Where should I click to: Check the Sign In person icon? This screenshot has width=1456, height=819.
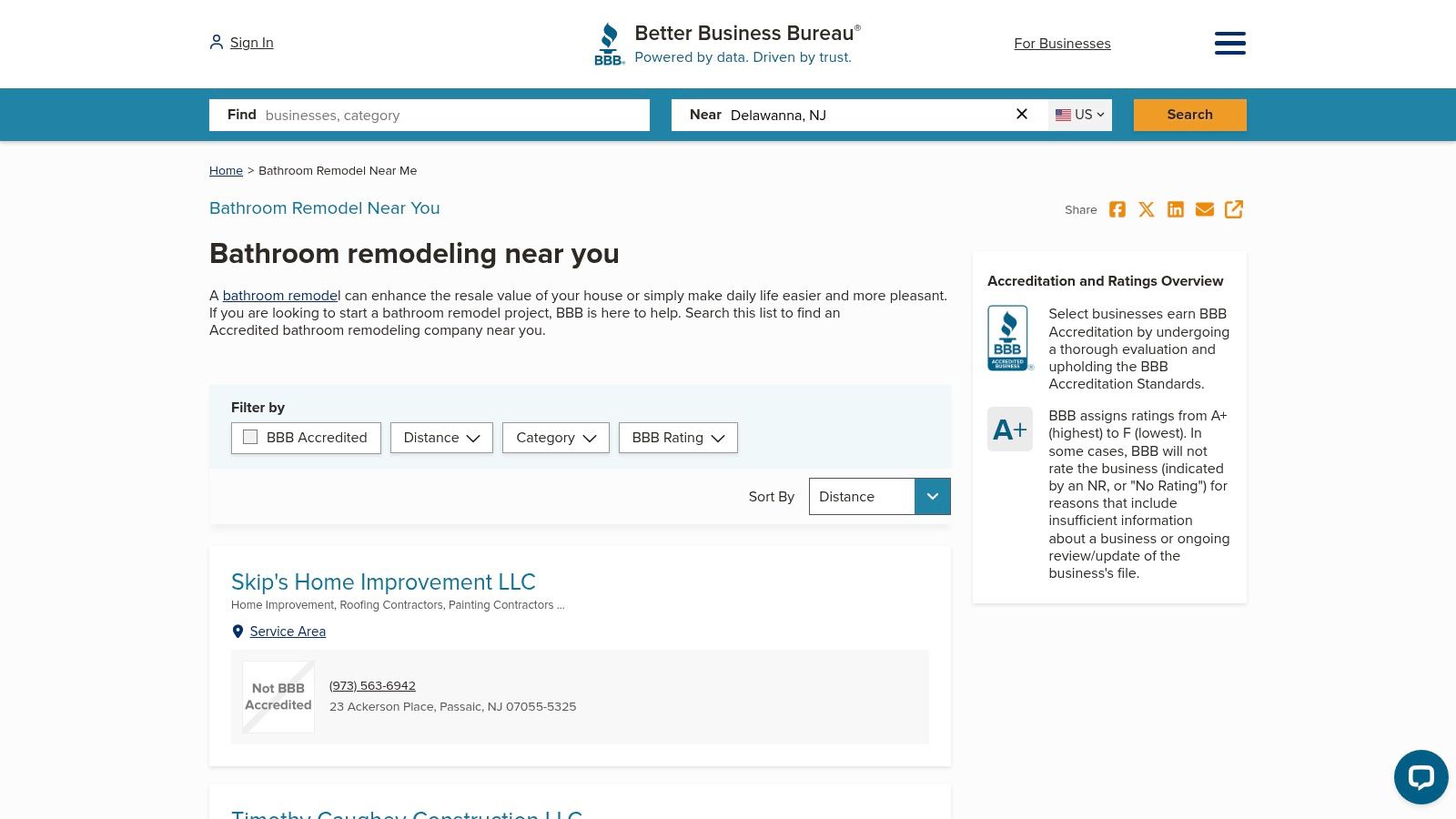pyautogui.click(x=216, y=42)
